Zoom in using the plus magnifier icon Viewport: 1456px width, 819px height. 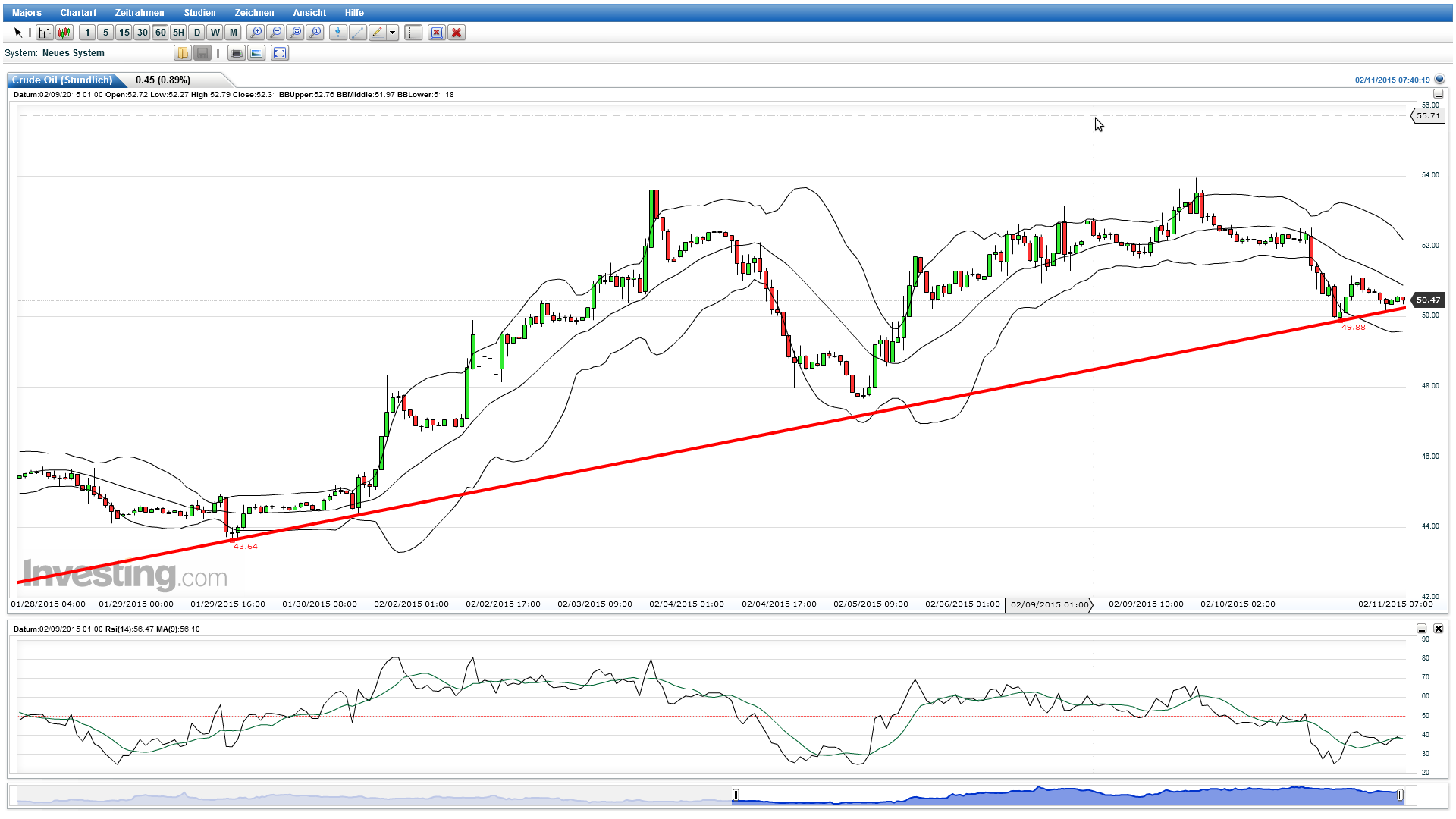(x=257, y=33)
